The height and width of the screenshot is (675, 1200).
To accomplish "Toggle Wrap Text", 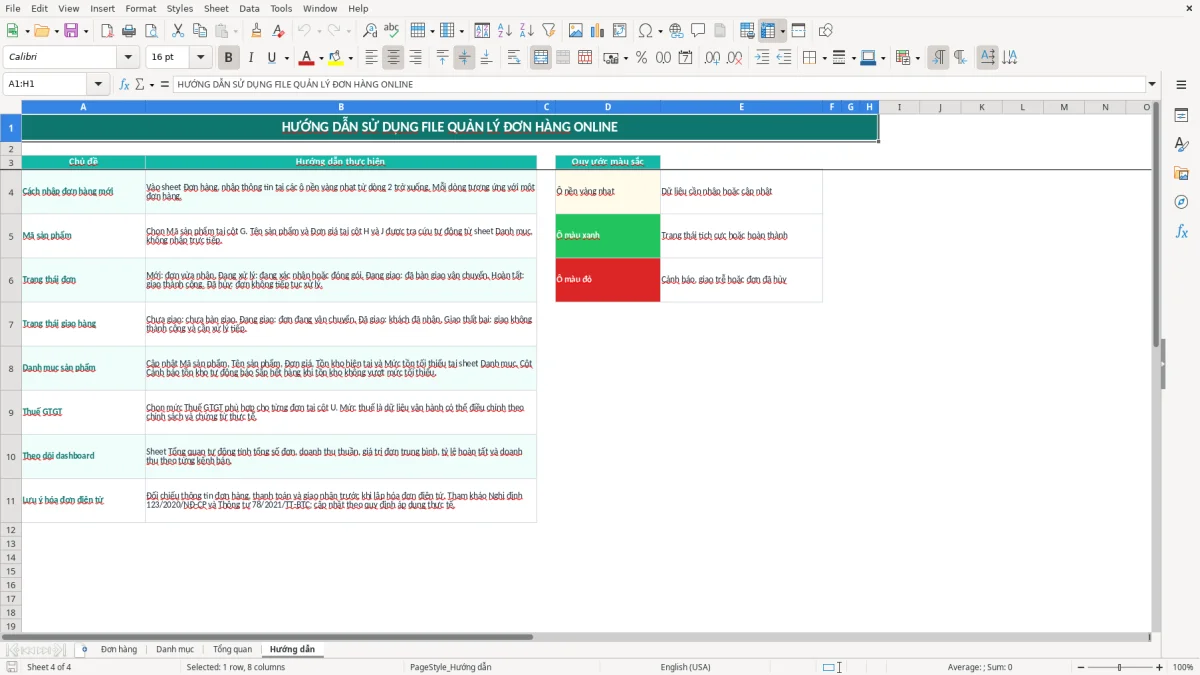I will pyautogui.click(x=514, y=58).
